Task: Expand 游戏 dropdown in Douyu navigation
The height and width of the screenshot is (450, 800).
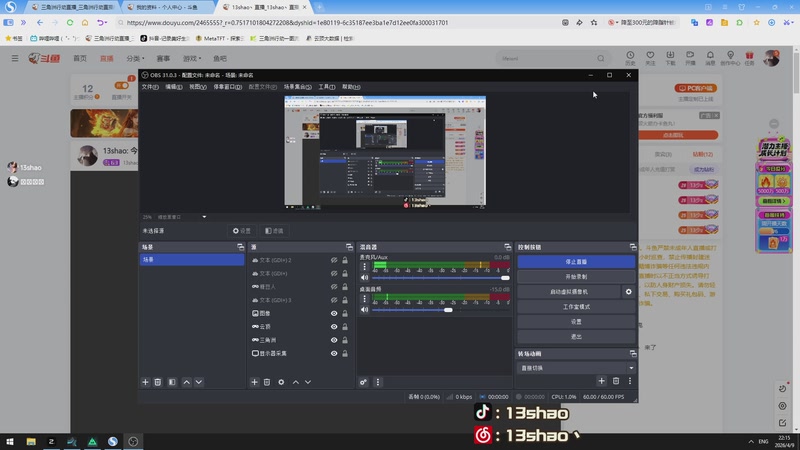Action: (192, 59)
